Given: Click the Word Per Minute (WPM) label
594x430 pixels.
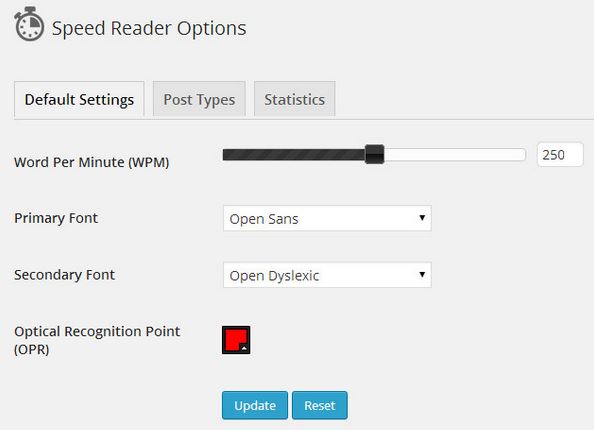Looking at the screenshot, I should tap(92, 162).
